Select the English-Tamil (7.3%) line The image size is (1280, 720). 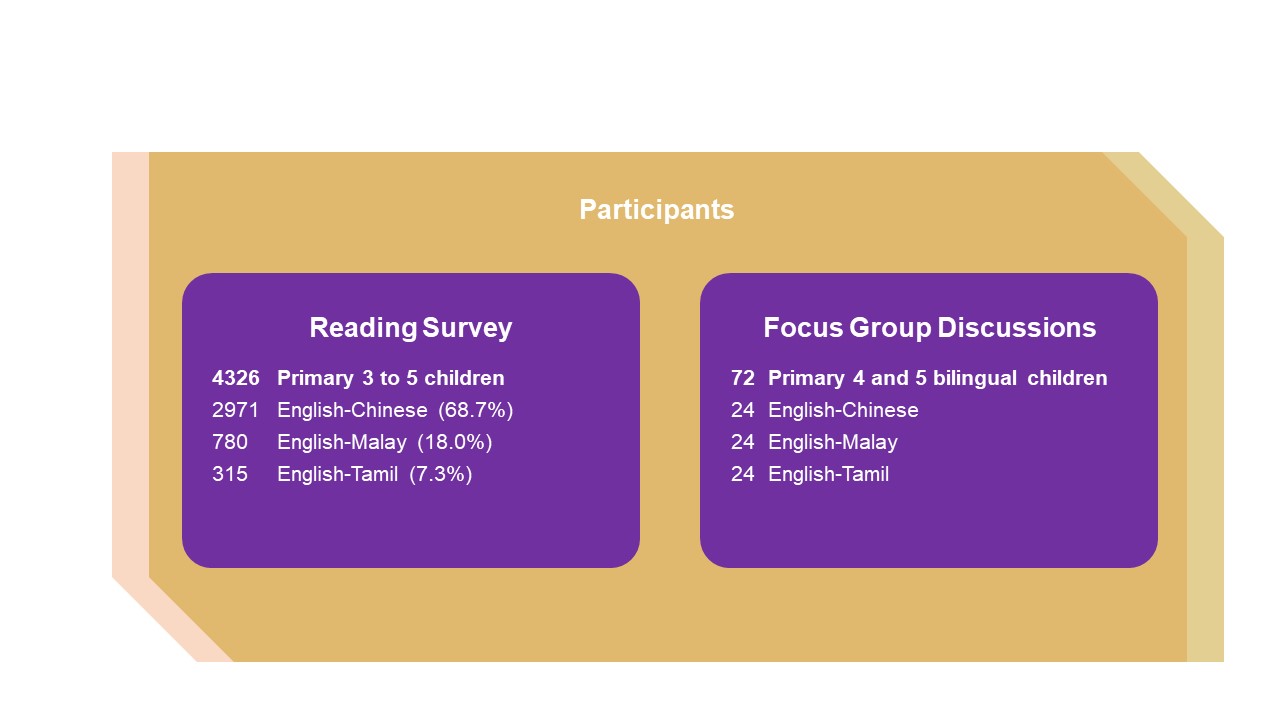(374, 474)
